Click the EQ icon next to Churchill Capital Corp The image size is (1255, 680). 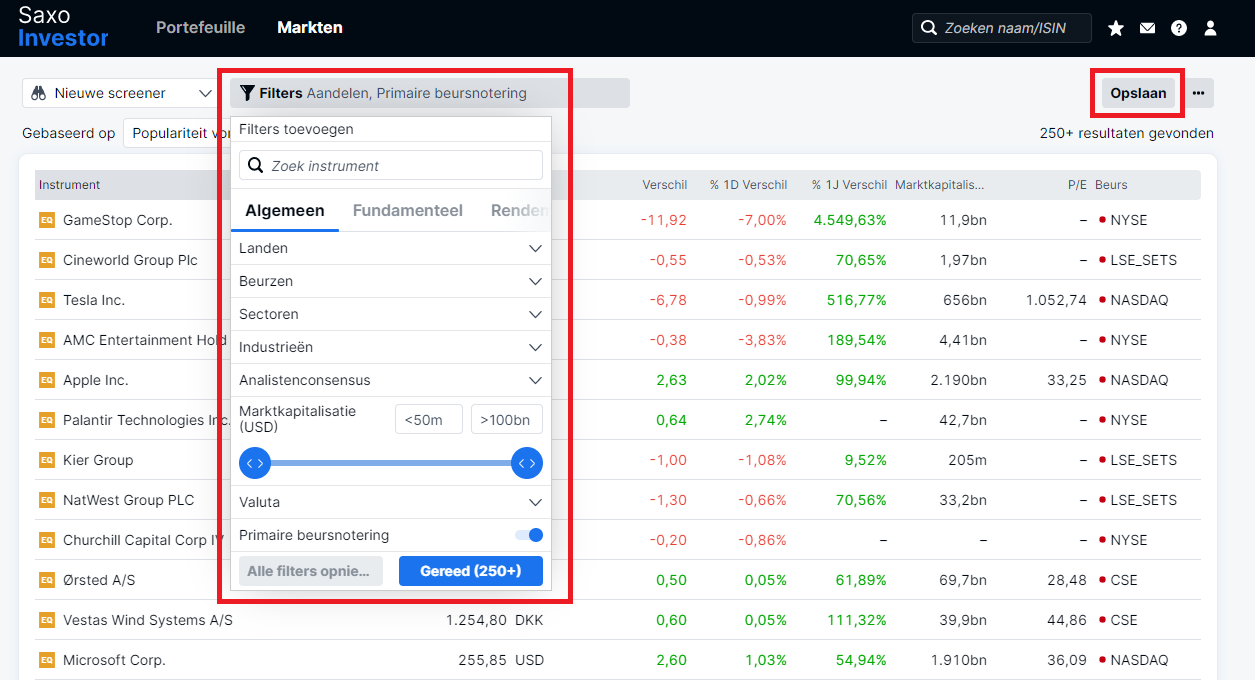[x=46, y=540]
